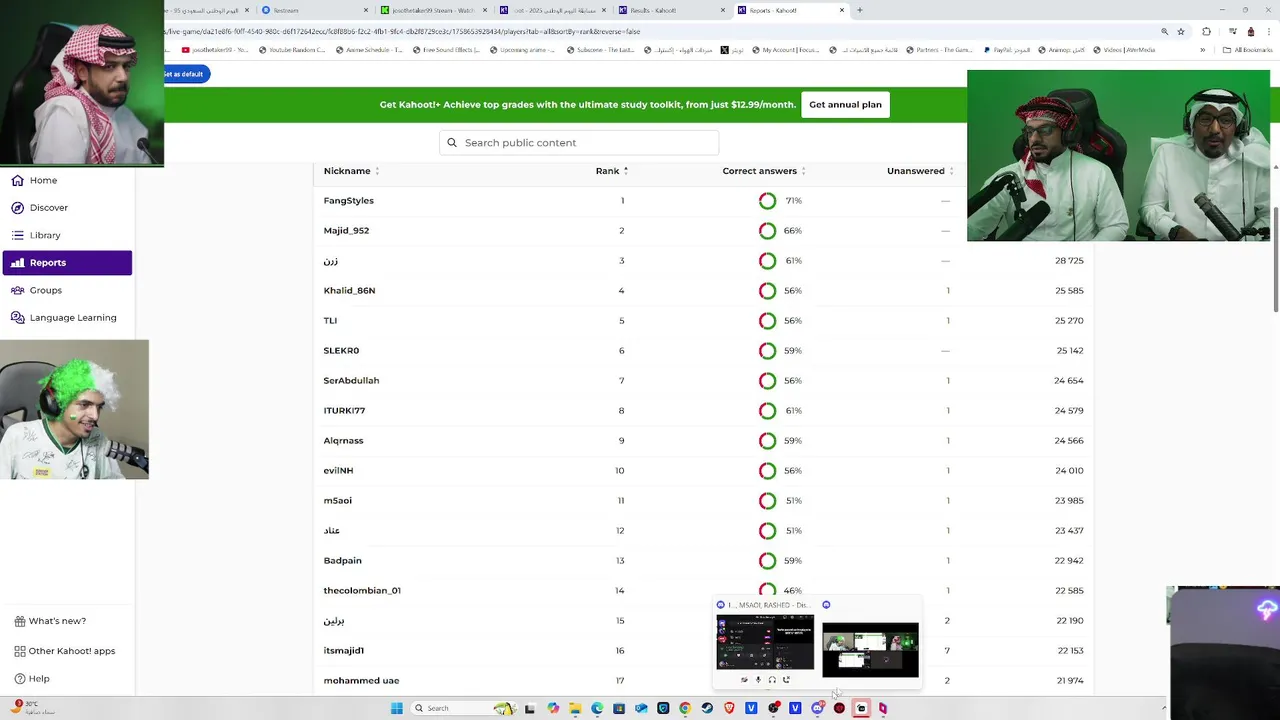The image size is (1280, 720).
Task: Open second Discord stream thumbnail preview
Action: point(870,650)
